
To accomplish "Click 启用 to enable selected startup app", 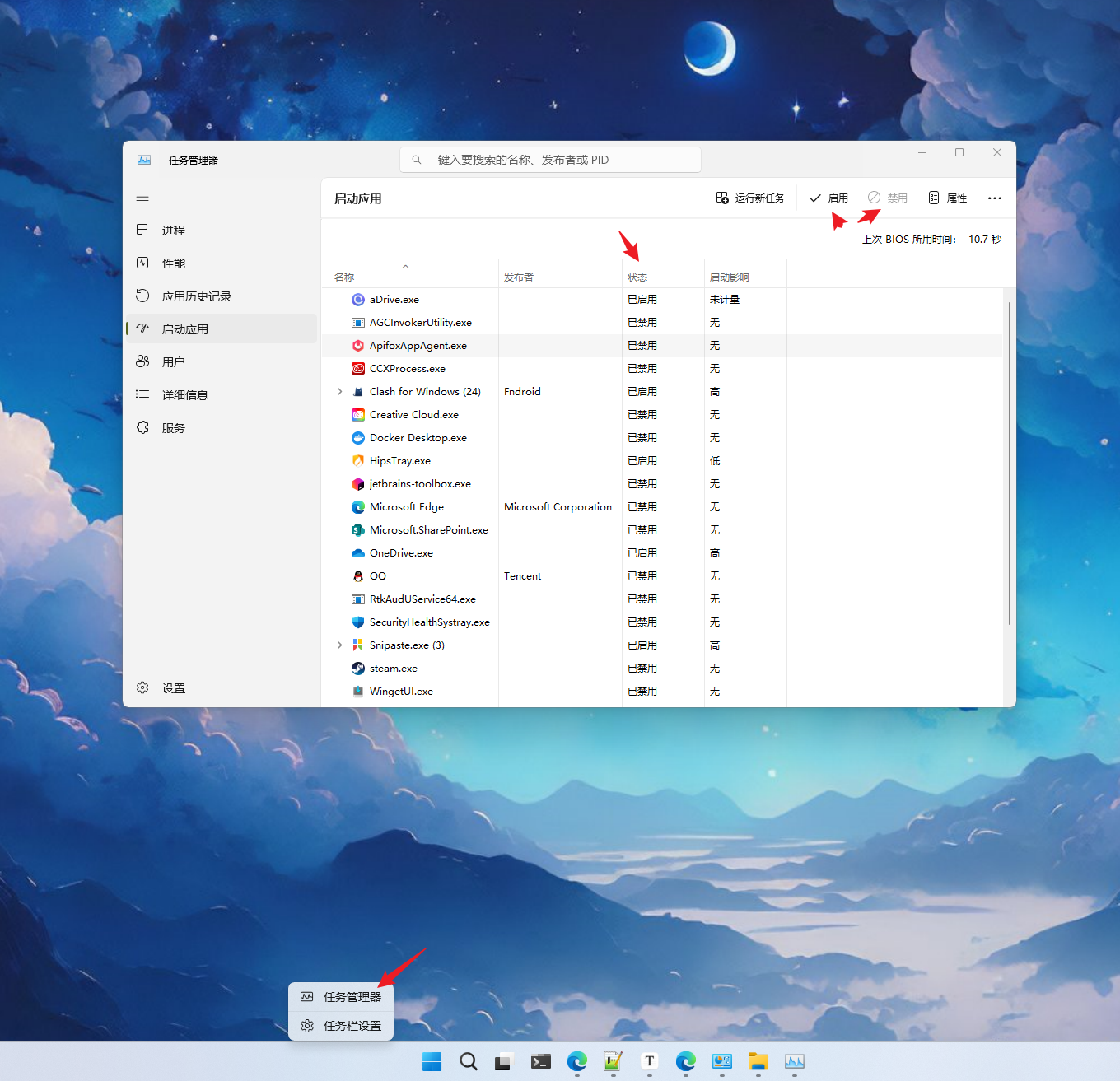I will tap(829, 198).
